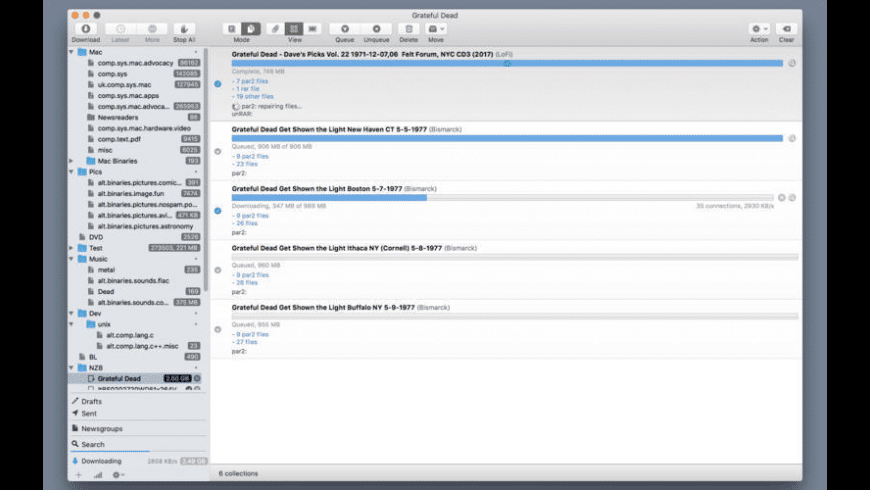Select the rightmost View segment
Viewport: 870px width, 490px height.
[x=313, y=29]
